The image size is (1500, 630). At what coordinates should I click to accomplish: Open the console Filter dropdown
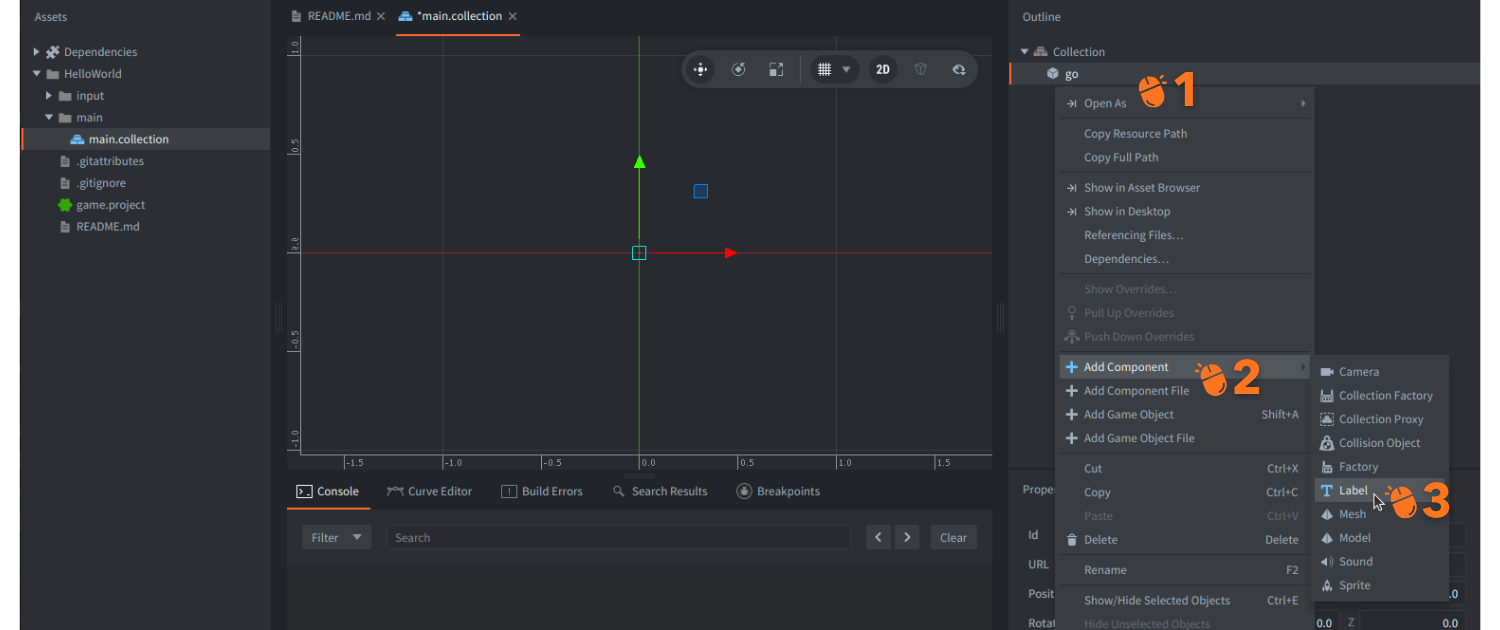(x=336, y=538)
